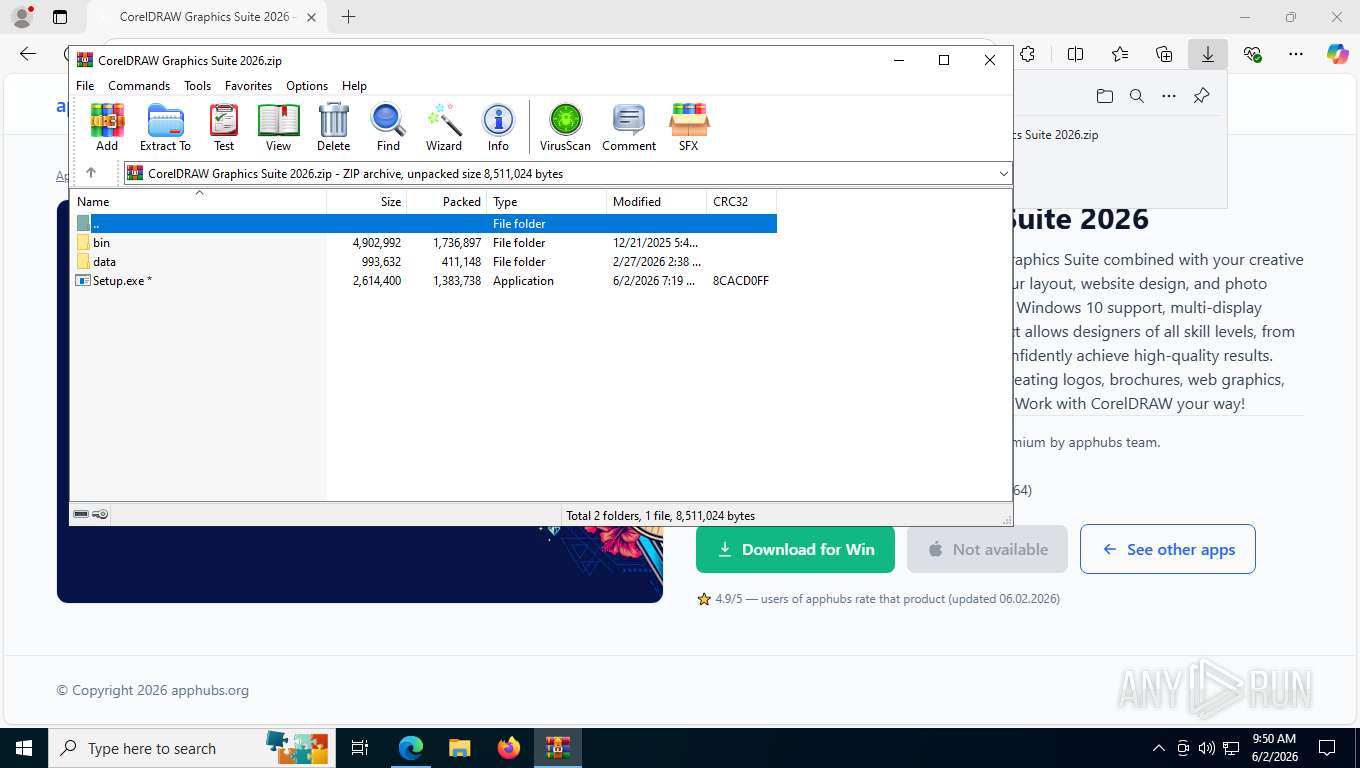Launch the Wizard tool
1360x768 pixels.
(x=444, y=127)
